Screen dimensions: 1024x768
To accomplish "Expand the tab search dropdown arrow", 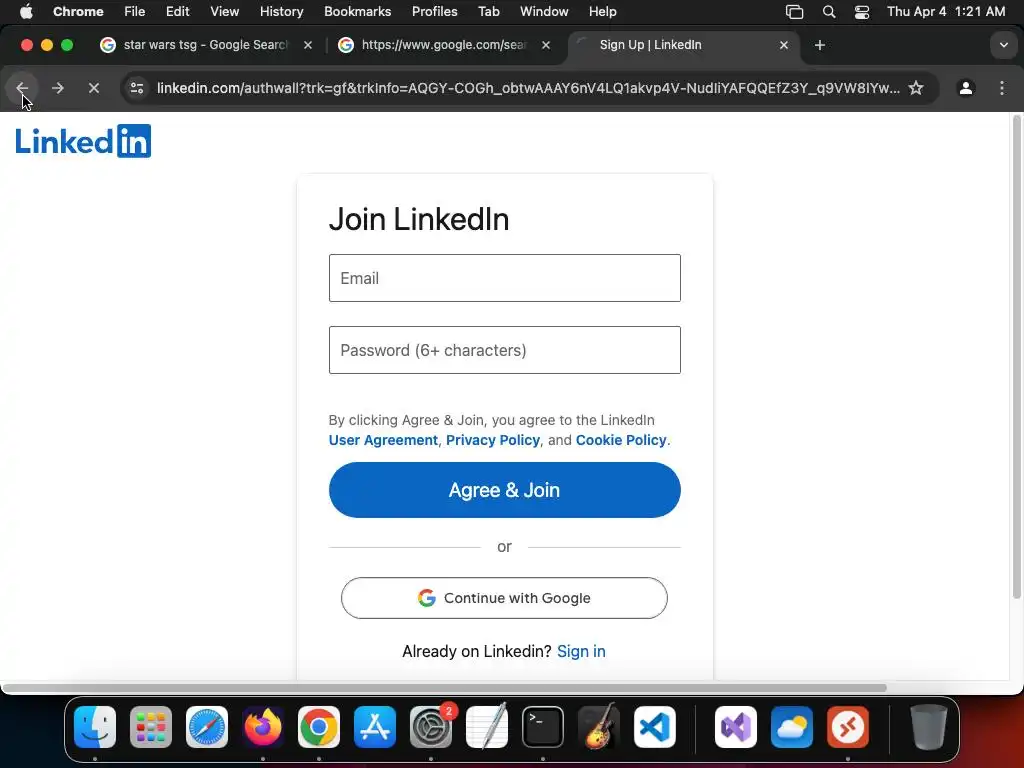I will pos(1004,45).
